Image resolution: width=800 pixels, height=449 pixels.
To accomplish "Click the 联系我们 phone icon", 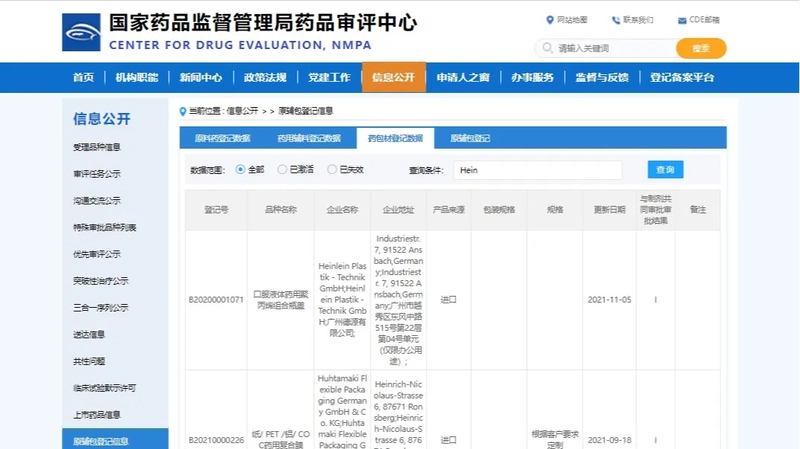I will click(615, 20).
